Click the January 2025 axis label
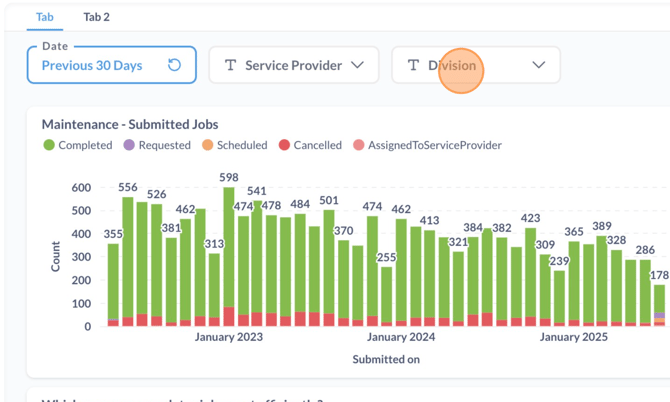This screenshot has width=670, height=402. (x=573, y=337)
